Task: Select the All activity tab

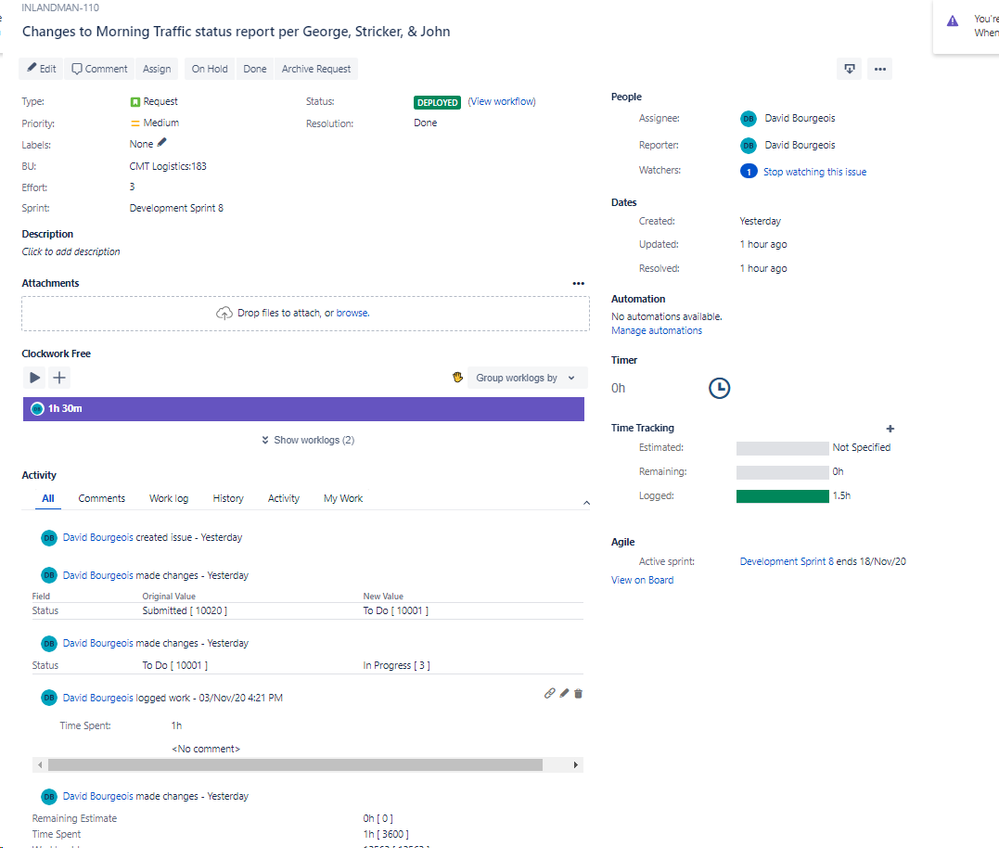Action: [48, 498]
